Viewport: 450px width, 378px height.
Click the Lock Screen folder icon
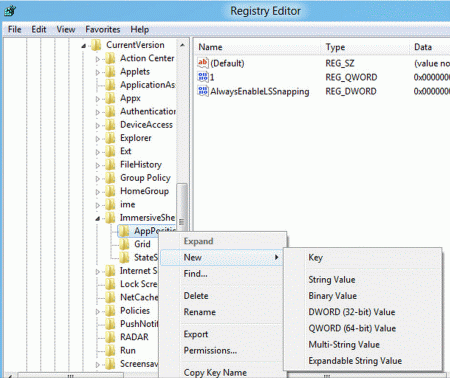[x=110, y=284]
